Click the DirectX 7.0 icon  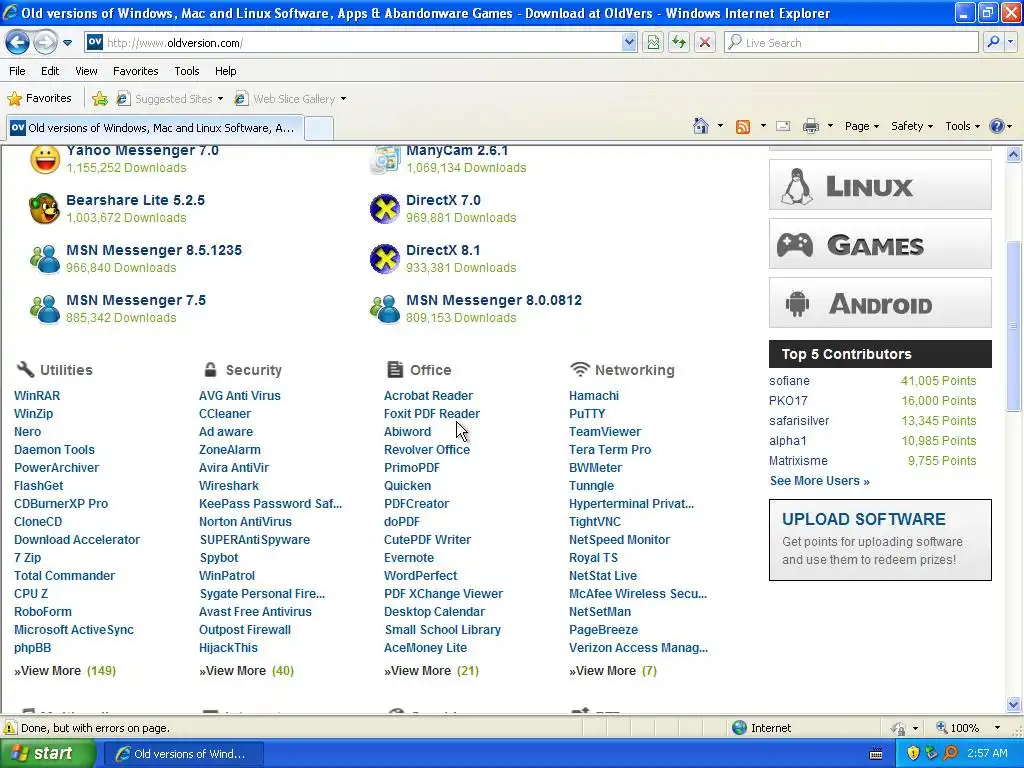pyautogui.click(x=385, y=208)
